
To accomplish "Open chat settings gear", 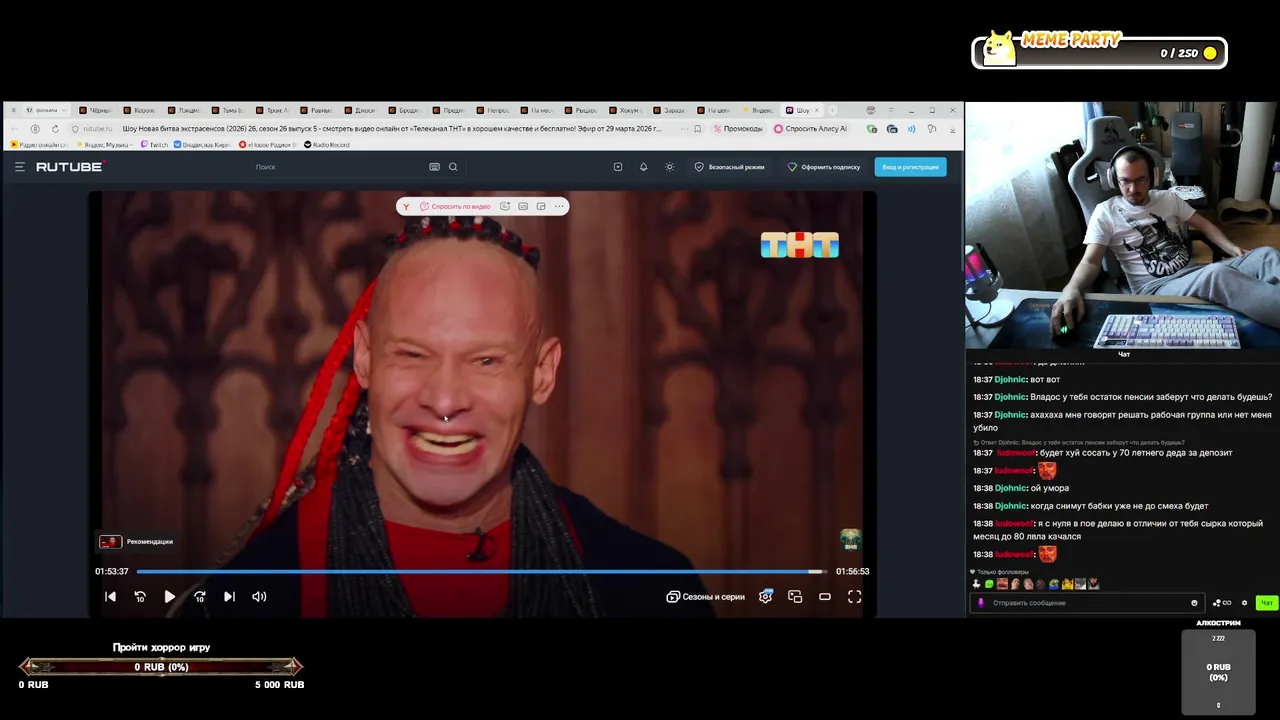I will [1244, 603].
